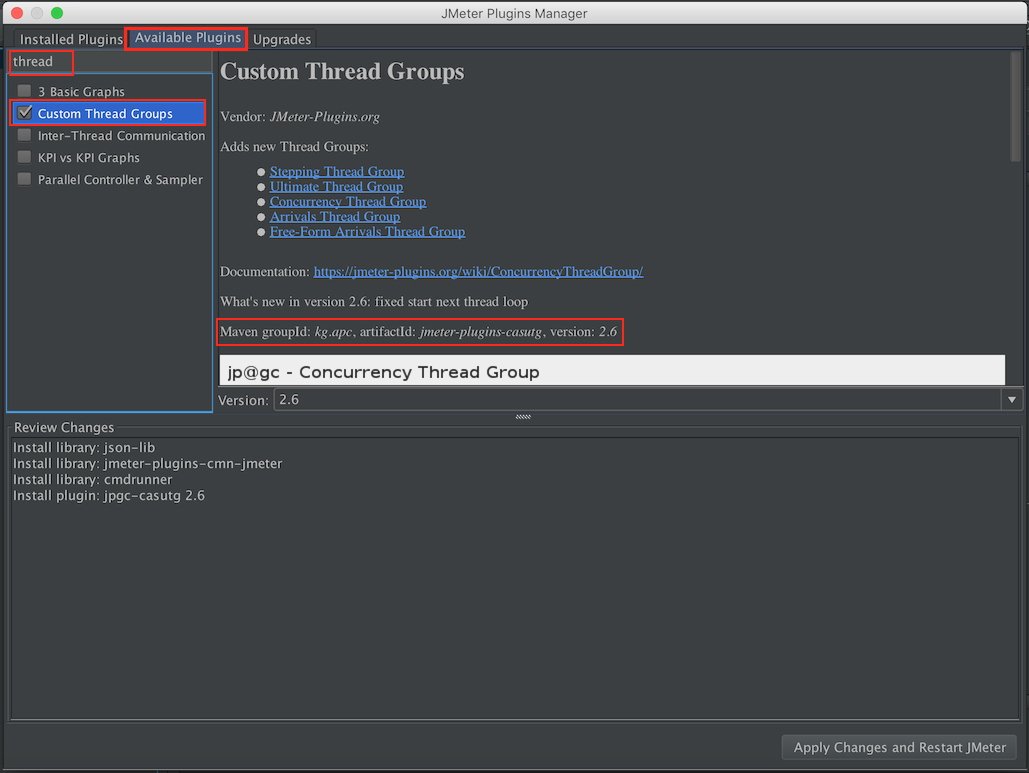Open the Version 2.6 dropdown
The image size is (1029, 773).
[x=648, y=400]
